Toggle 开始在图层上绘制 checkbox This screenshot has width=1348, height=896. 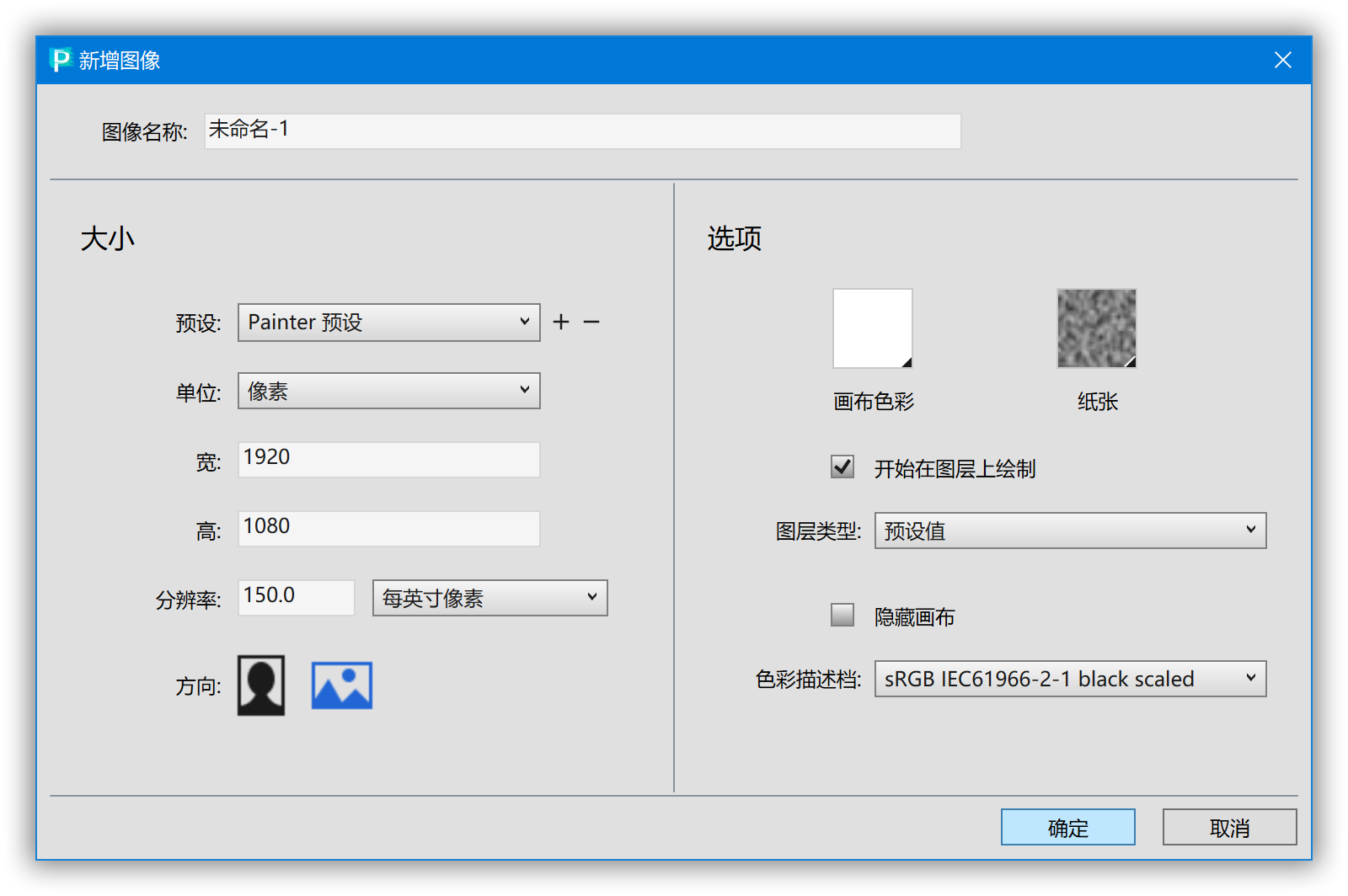[x=842, y=467]
